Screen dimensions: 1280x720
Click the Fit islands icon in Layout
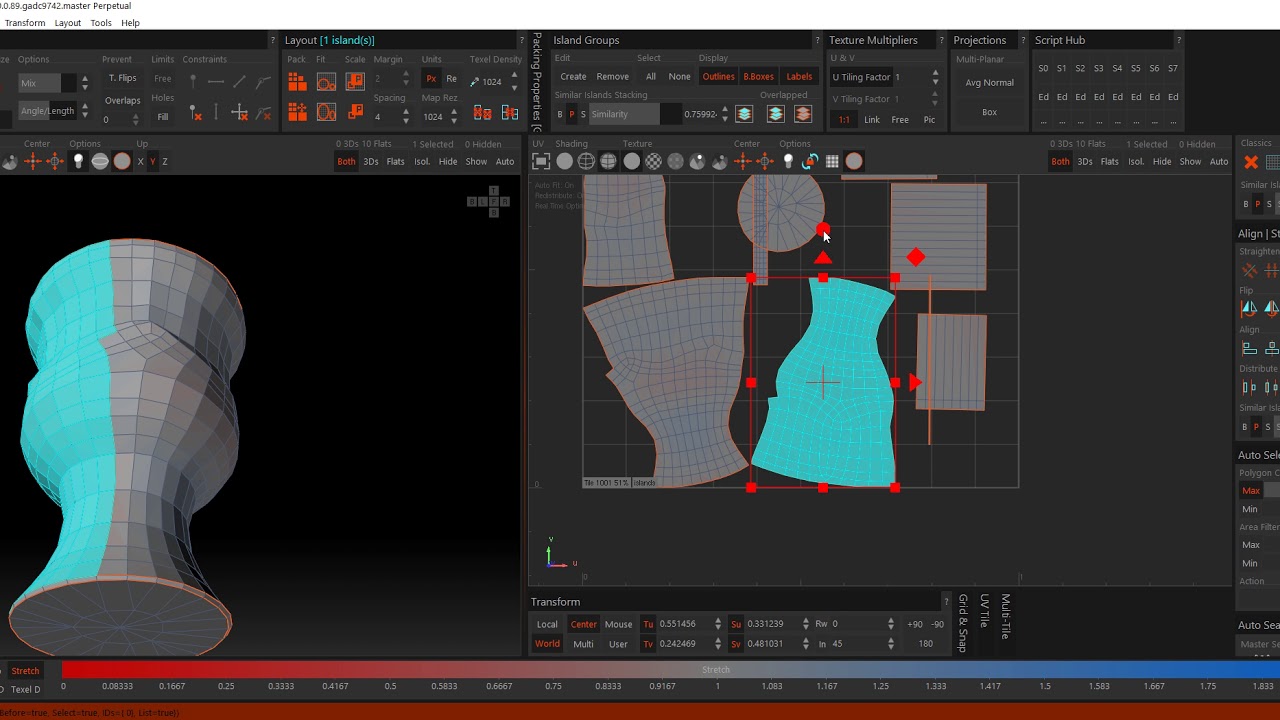326,82
